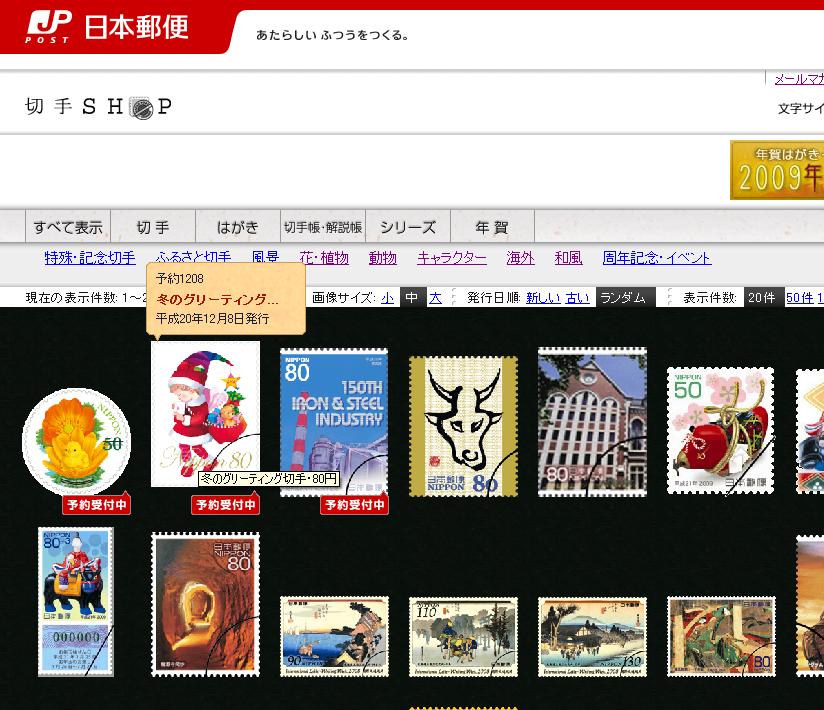Image resolution: width=824 pixels, height=710 pixels.
Task: Choose ランダム display order
Action: coord(625,298)
